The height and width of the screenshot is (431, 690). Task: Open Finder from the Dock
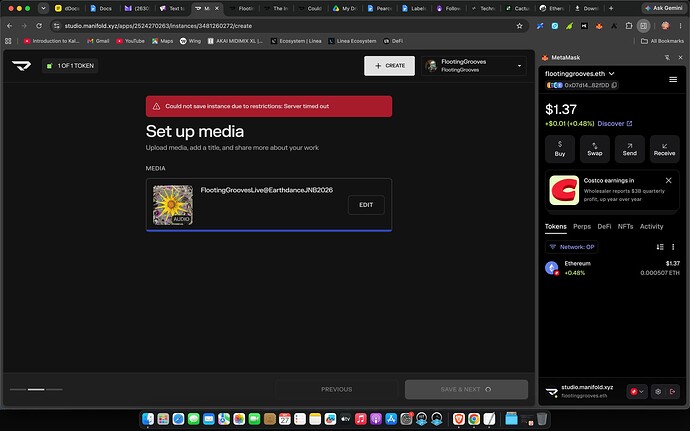click(148, 418)
